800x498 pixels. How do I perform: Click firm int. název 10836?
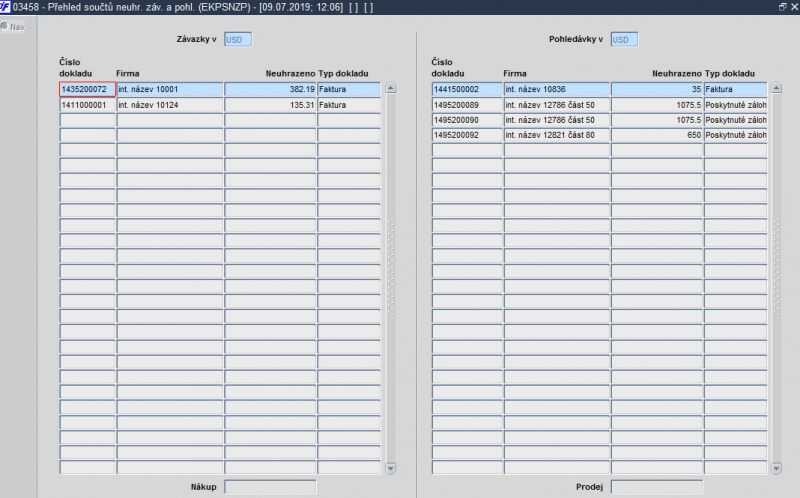557,89
